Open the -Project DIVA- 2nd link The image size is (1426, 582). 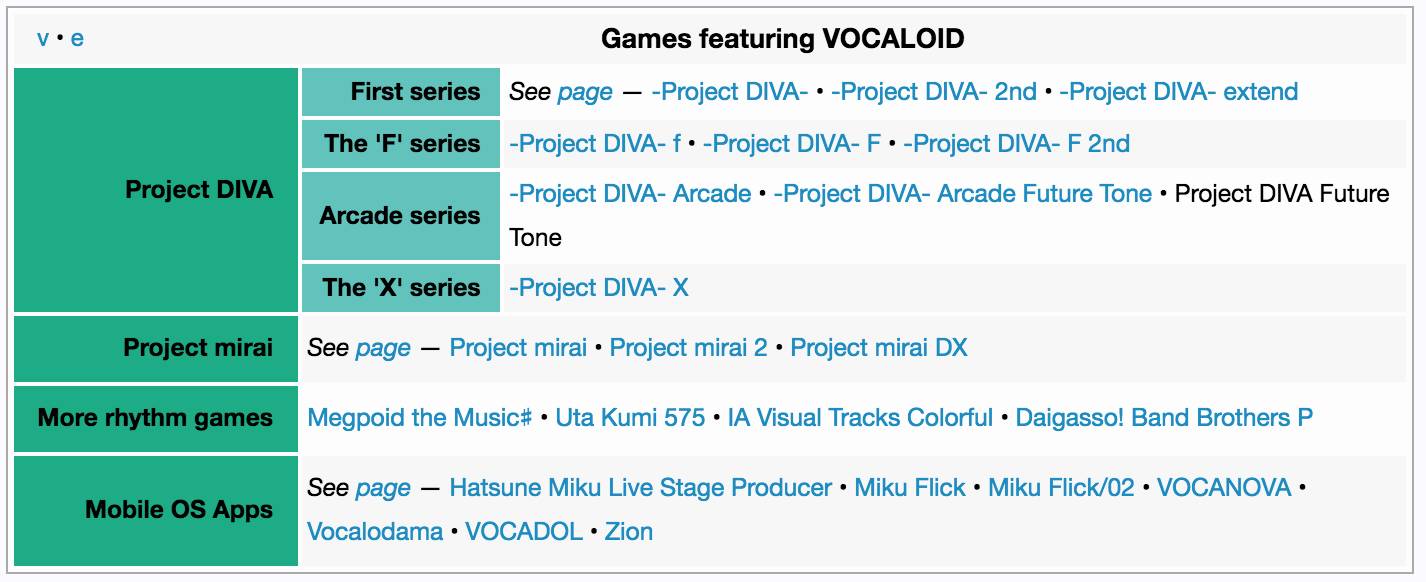click(x=933, y=91)
